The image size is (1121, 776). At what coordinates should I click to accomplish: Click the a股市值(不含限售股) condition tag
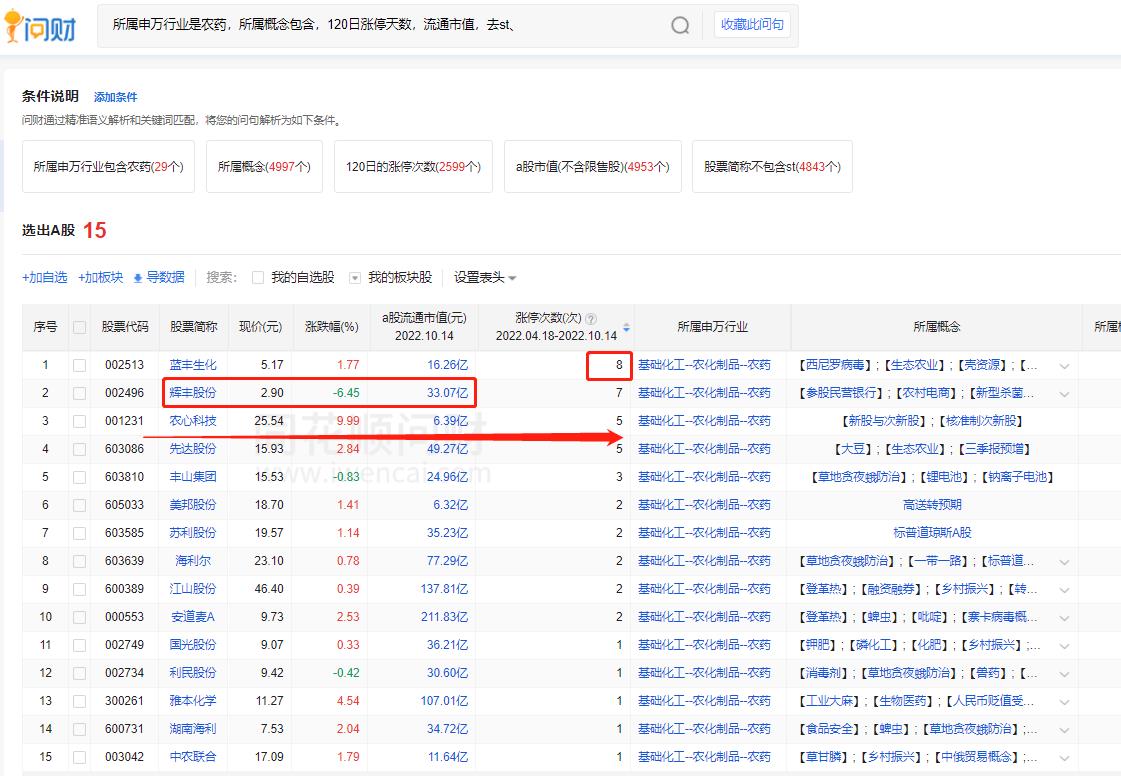pos(593,167)
